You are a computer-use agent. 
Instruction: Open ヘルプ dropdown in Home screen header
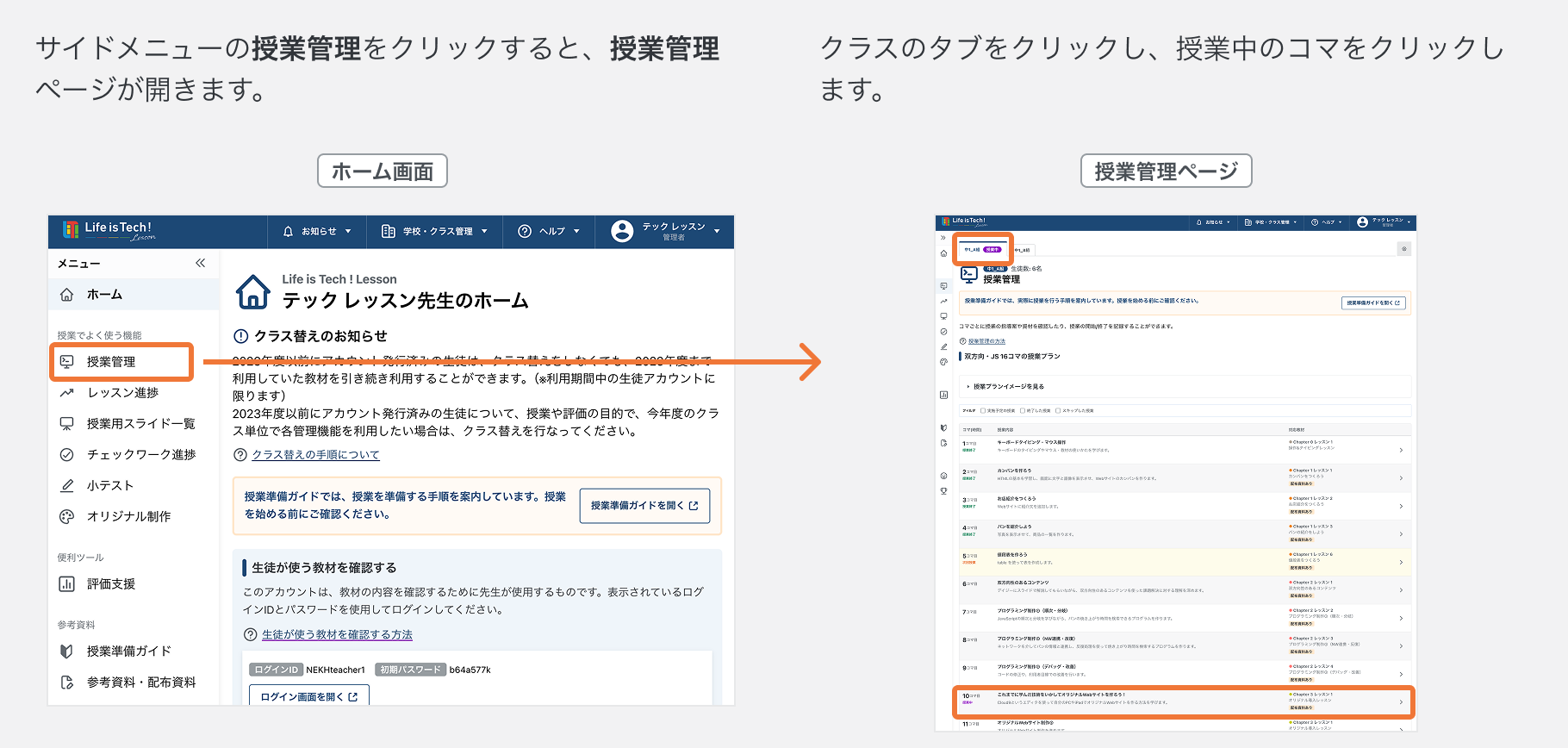tap(549, 231)
